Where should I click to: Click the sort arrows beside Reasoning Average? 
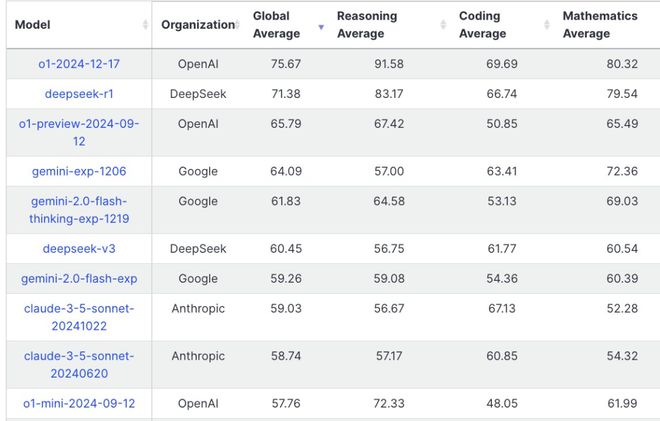coord(443,26)
